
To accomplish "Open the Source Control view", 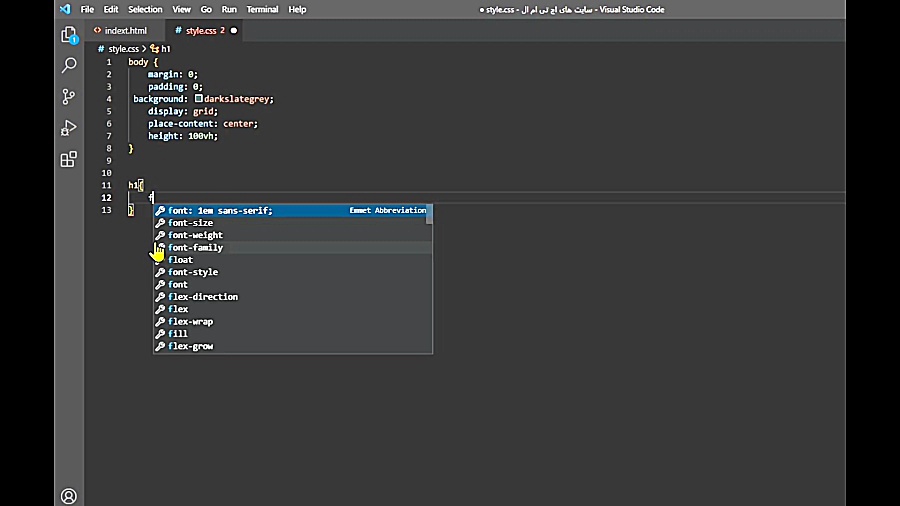I will [69, 96].
